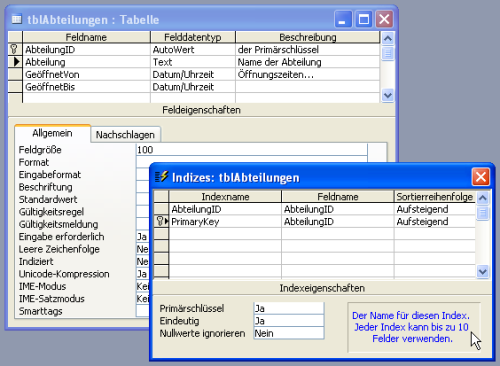Click the Leere Zeichenfolge property label
Screen dimensions: 500x366
59,249
